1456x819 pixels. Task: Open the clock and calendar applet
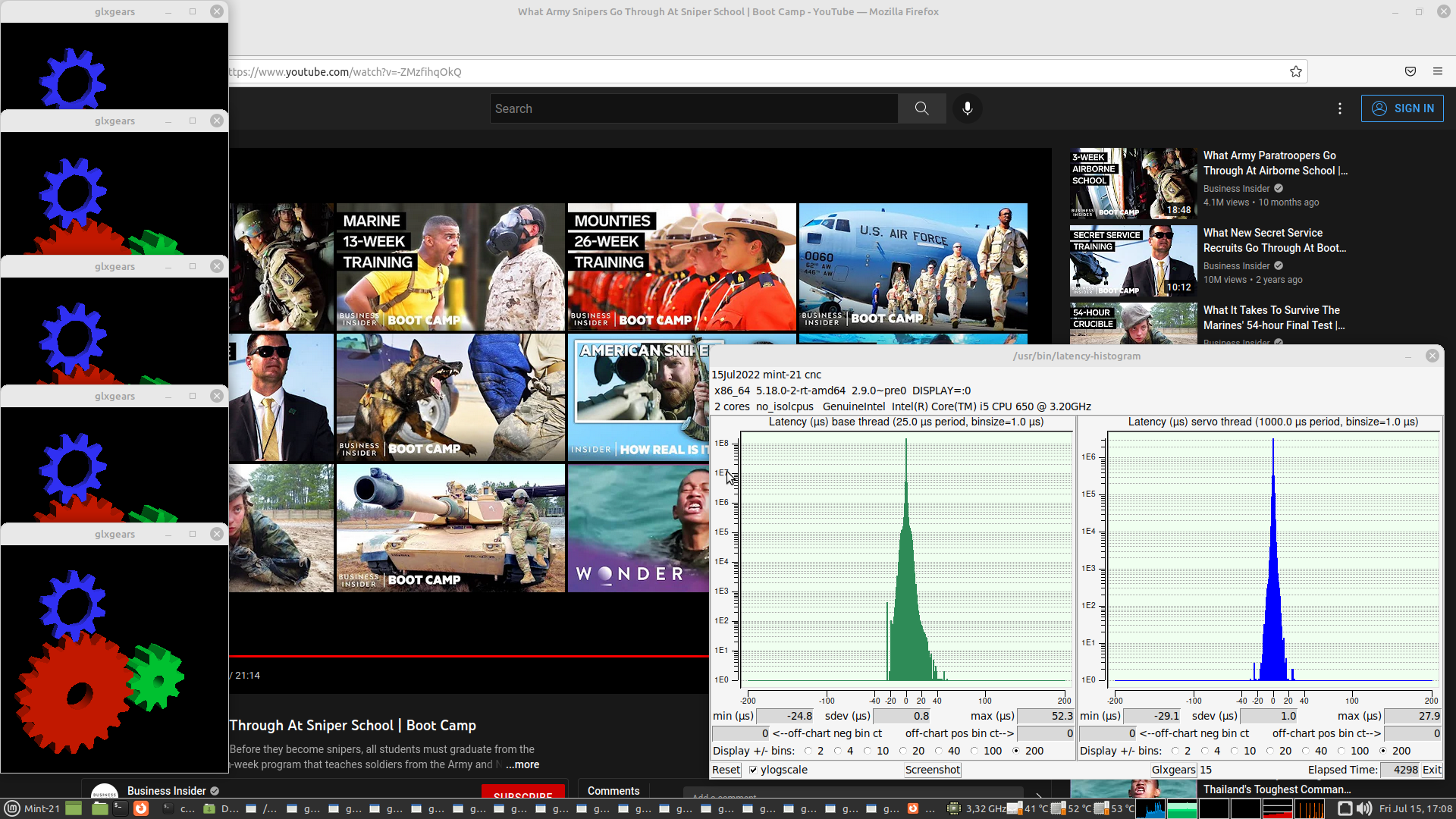[x=1415, y=808]
